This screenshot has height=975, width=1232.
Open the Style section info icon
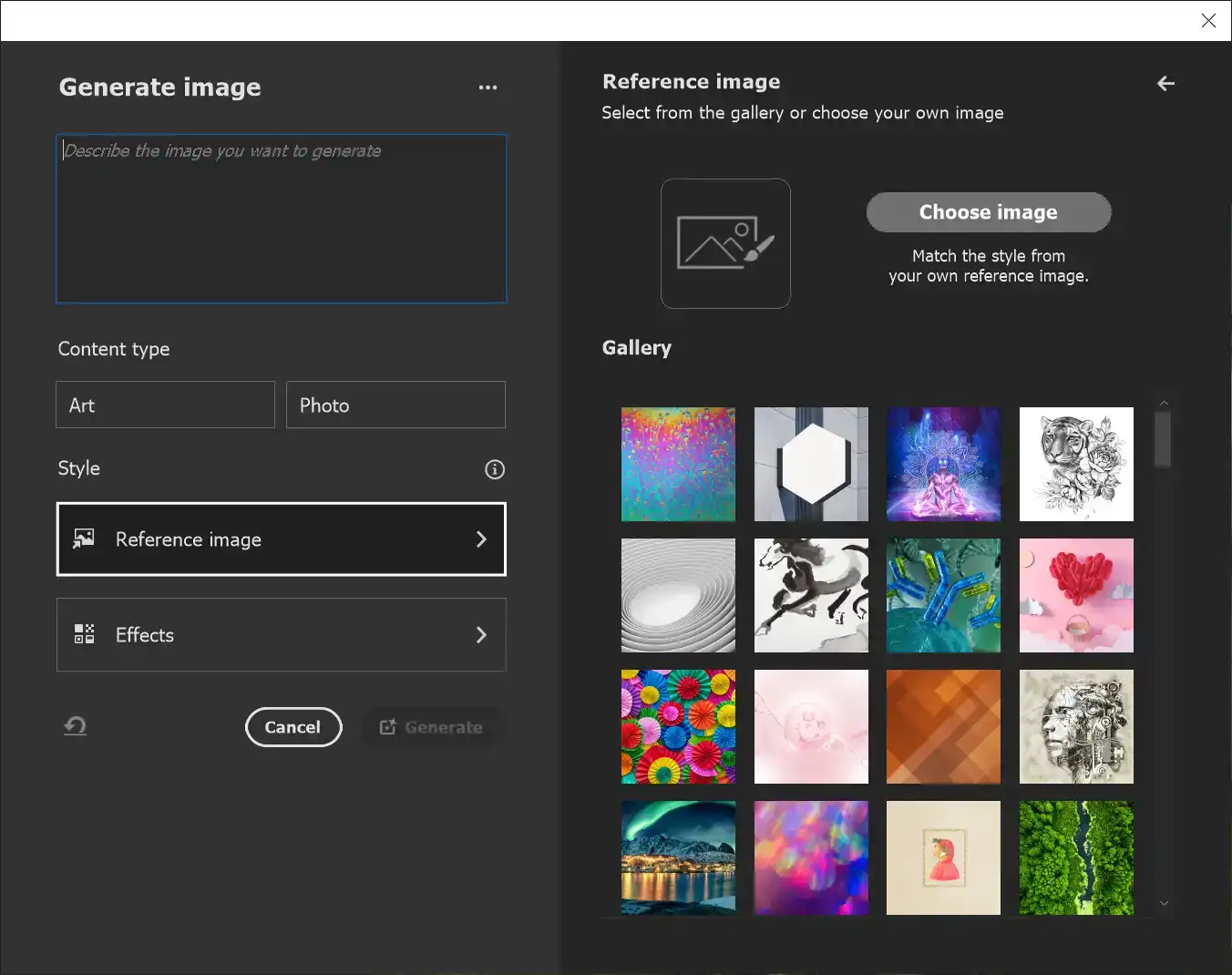click(495, 469)
